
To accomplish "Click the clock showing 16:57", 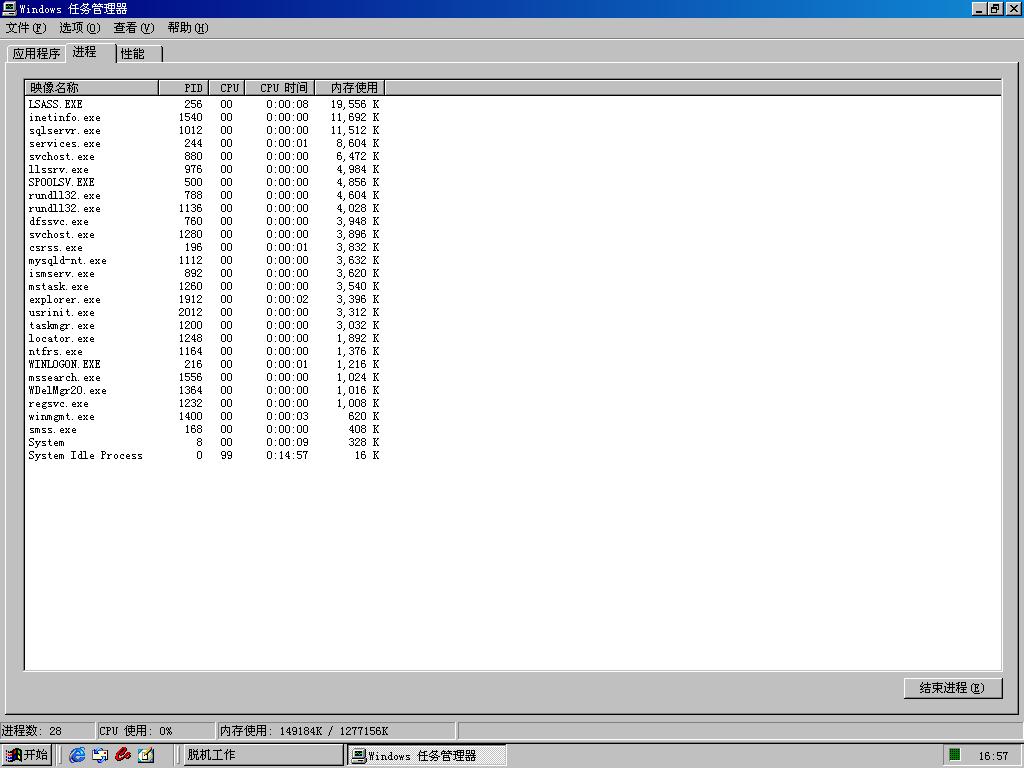I will (993, 756).
